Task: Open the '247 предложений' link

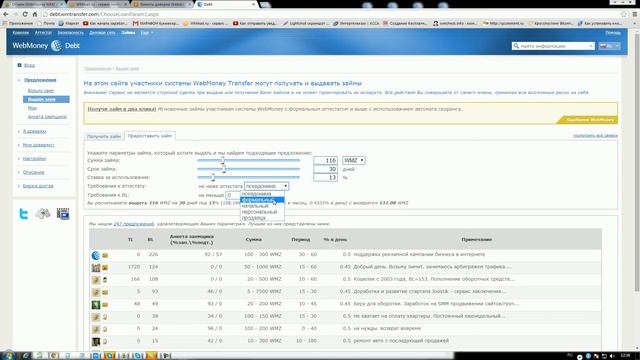Action: point(133,224)
